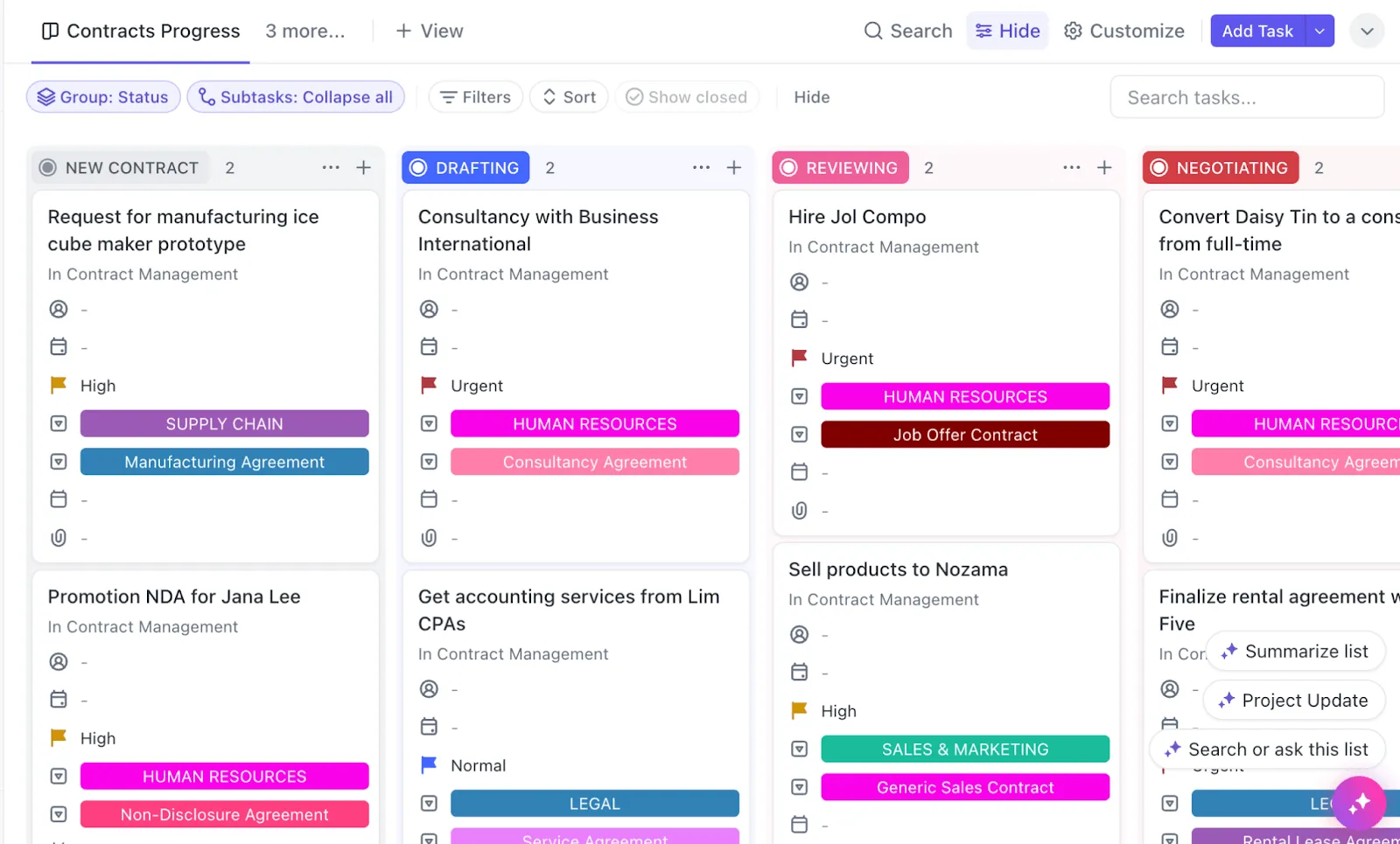Add a task to DRAFTING column

[x=734, y=167]
